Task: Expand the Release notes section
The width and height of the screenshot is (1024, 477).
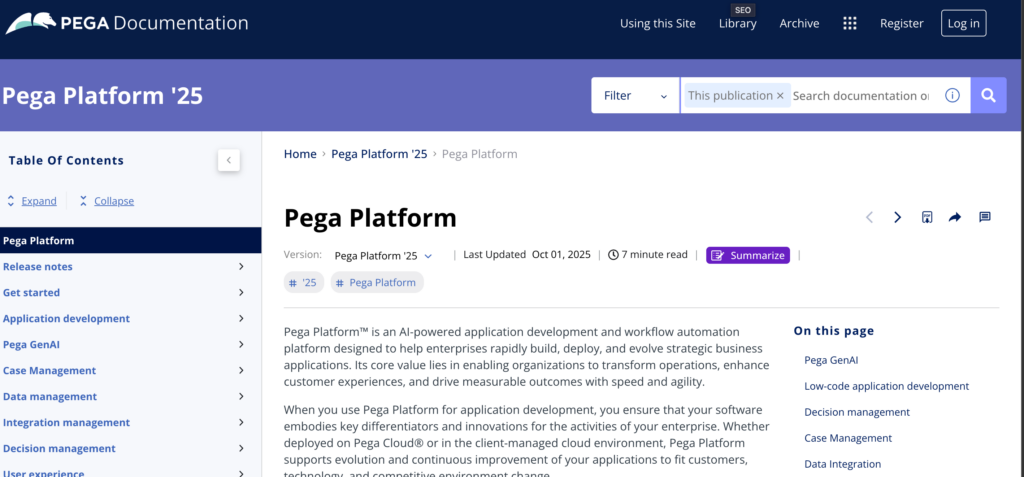Action: click(x=241, y=267)
